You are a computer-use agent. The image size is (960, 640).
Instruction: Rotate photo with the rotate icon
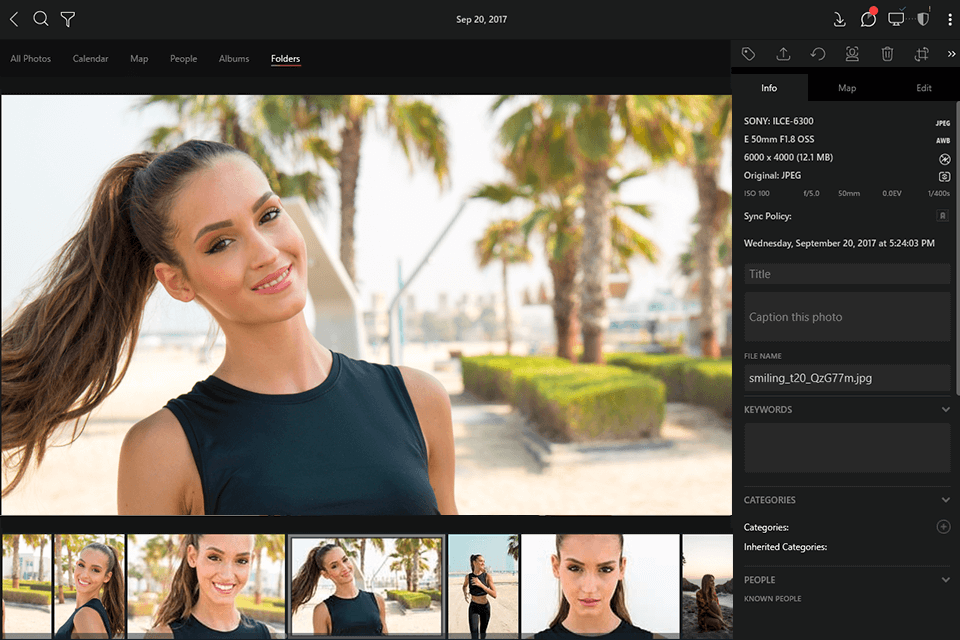tap(818, 54)
